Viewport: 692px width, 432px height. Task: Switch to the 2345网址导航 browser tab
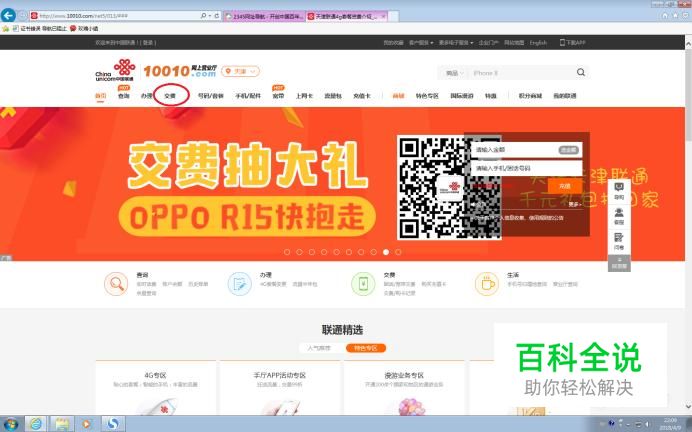(x=264, y=16)
